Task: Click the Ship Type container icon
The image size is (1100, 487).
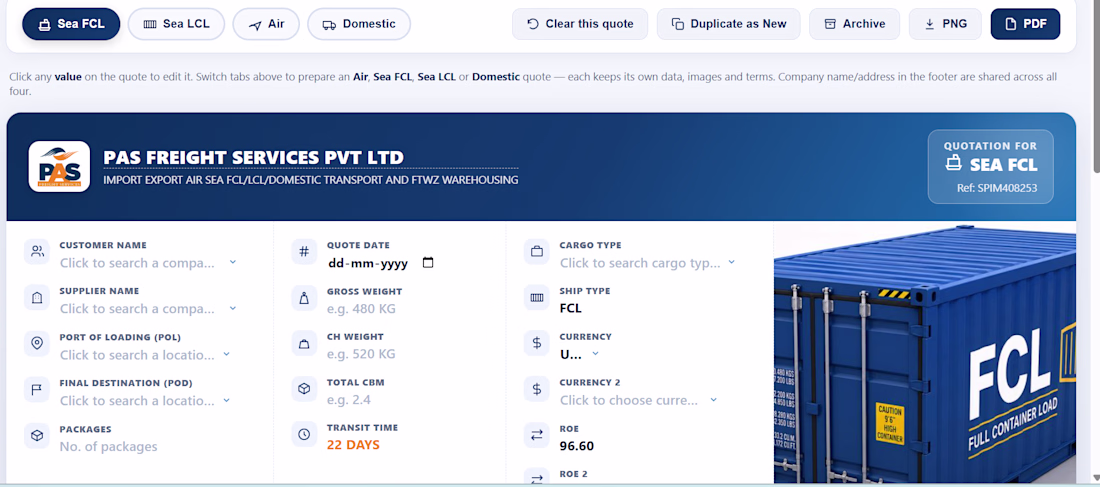Action: click(x=537, y=298)
